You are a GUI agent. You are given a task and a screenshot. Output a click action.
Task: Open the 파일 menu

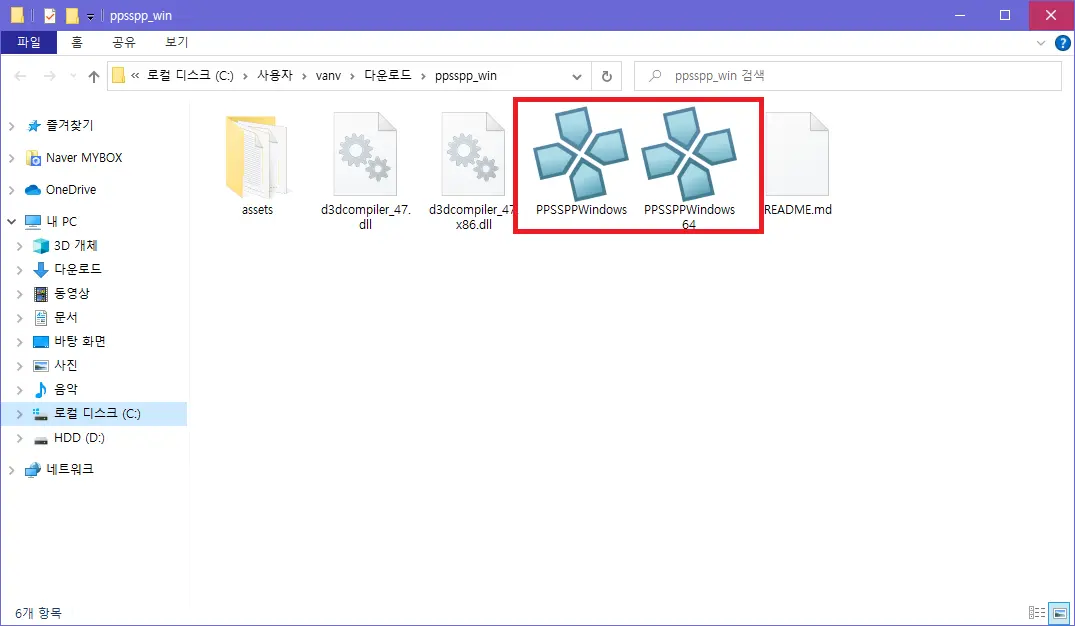tap(29, 42)
